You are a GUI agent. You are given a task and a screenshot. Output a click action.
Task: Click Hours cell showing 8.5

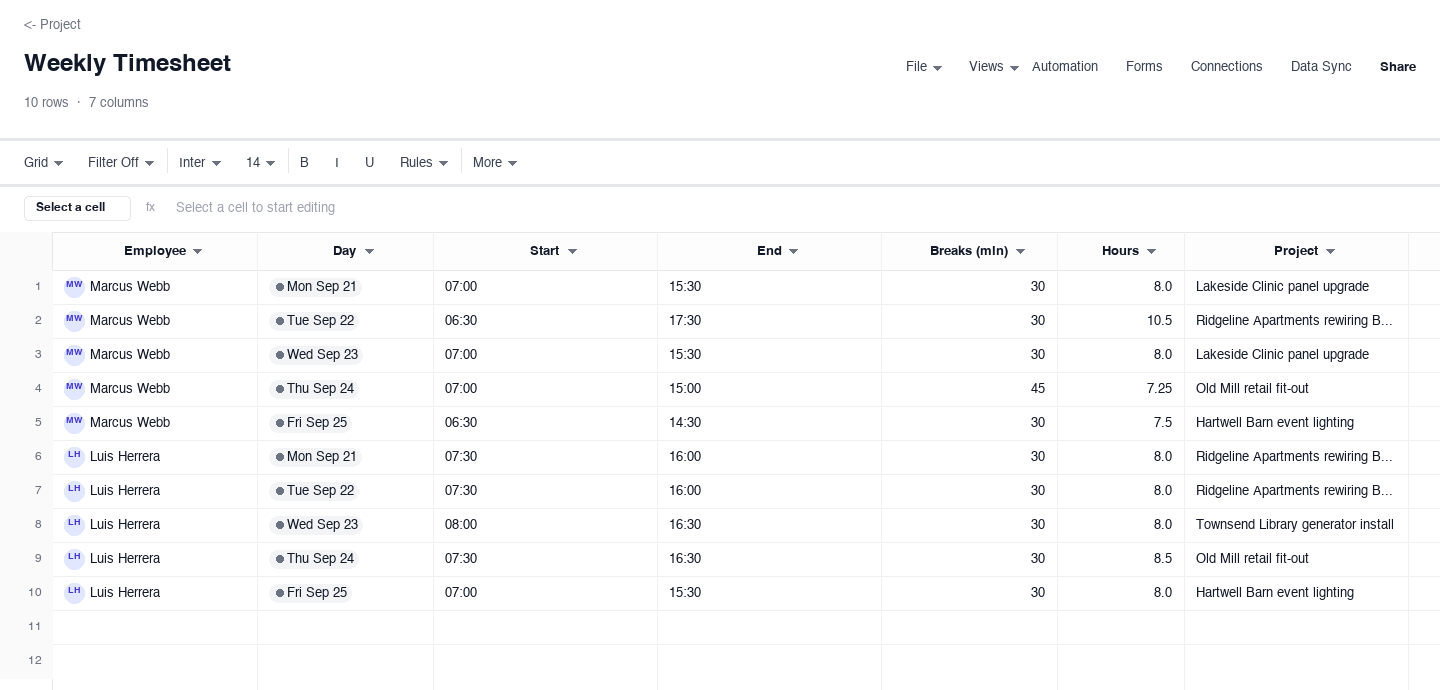(x=1121, y=559)
